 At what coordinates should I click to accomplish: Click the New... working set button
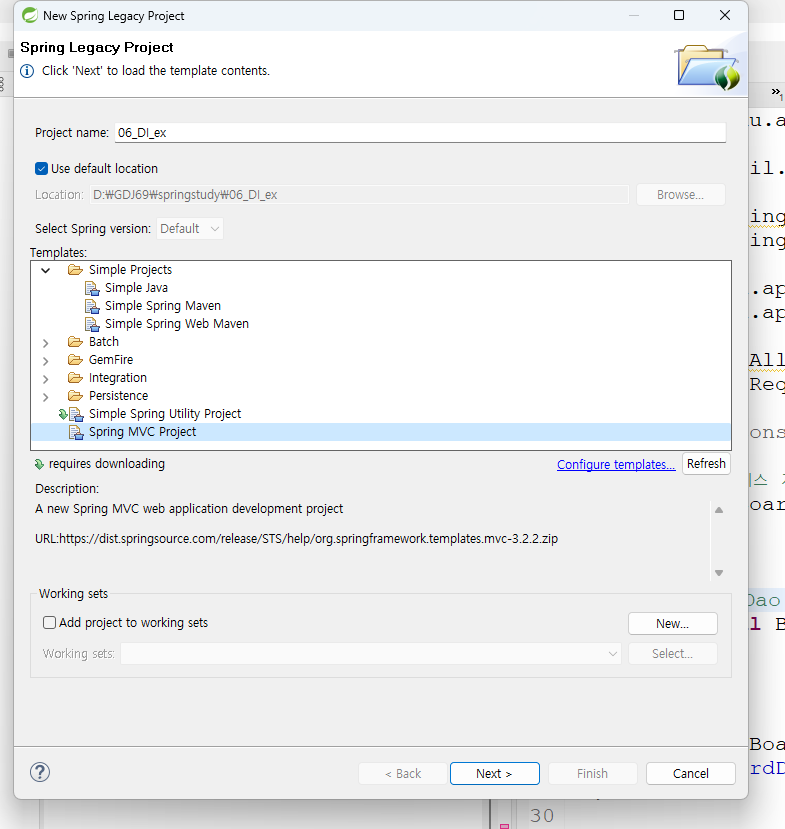click(672, 623)
